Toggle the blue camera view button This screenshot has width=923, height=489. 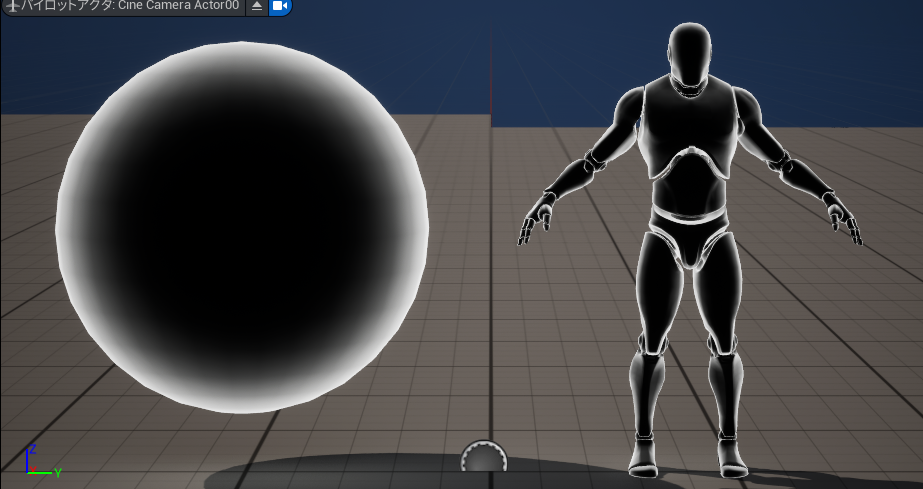(280, 6)
